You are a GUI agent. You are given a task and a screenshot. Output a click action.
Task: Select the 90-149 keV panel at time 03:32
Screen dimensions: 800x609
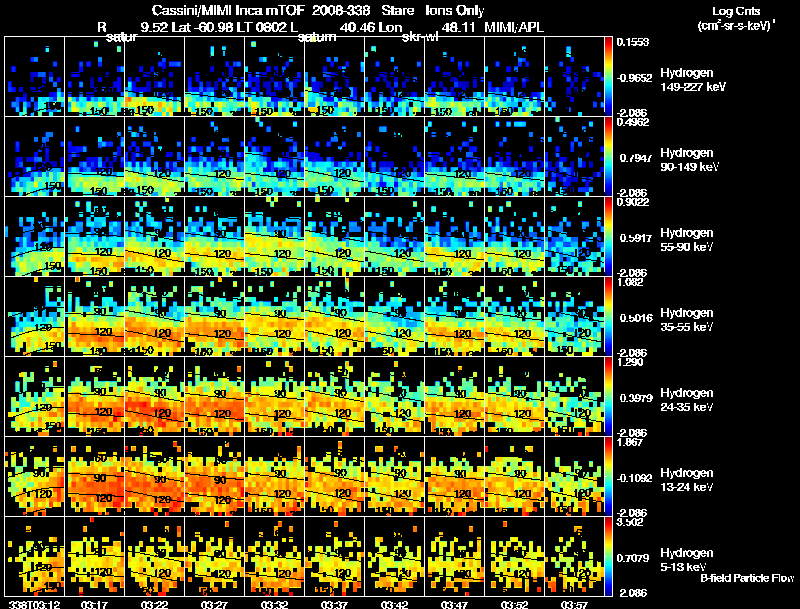click(274, 156)
